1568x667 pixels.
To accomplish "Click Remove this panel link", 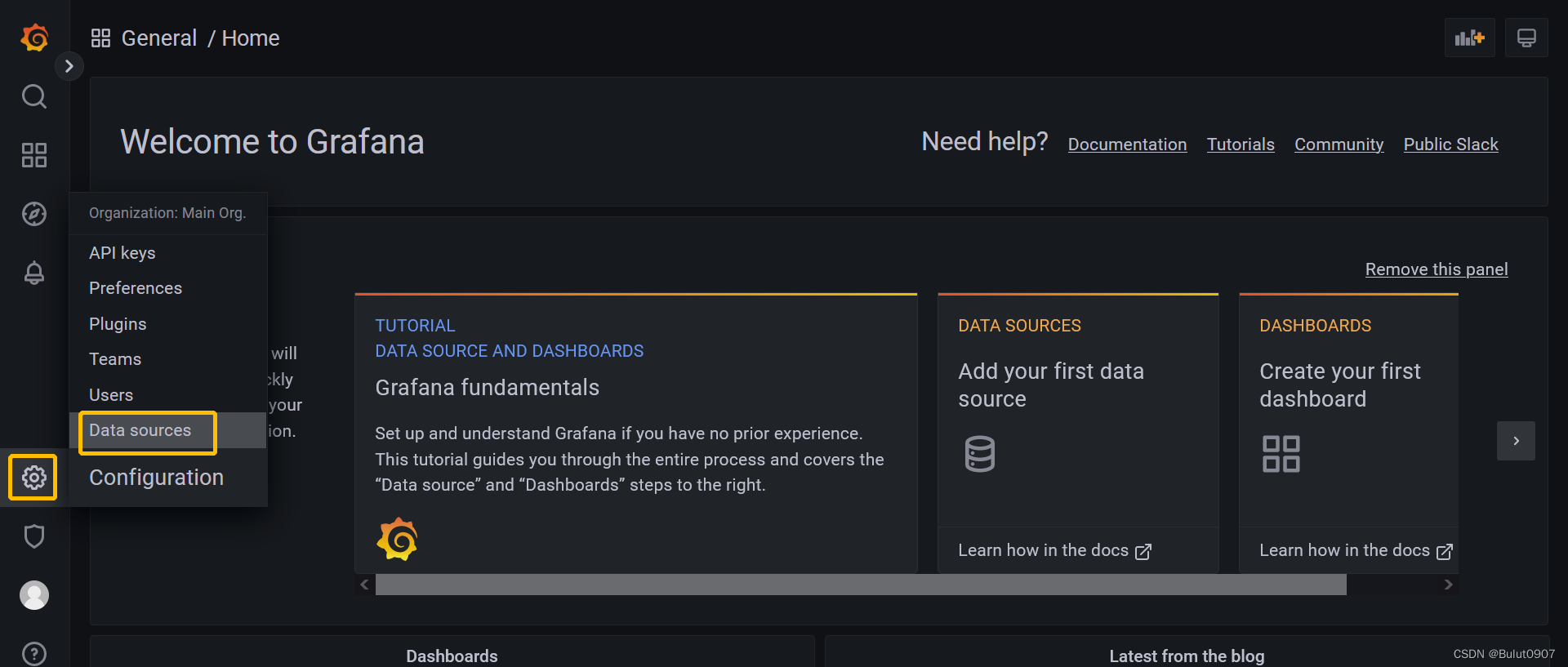I will tap(1437, 269).
